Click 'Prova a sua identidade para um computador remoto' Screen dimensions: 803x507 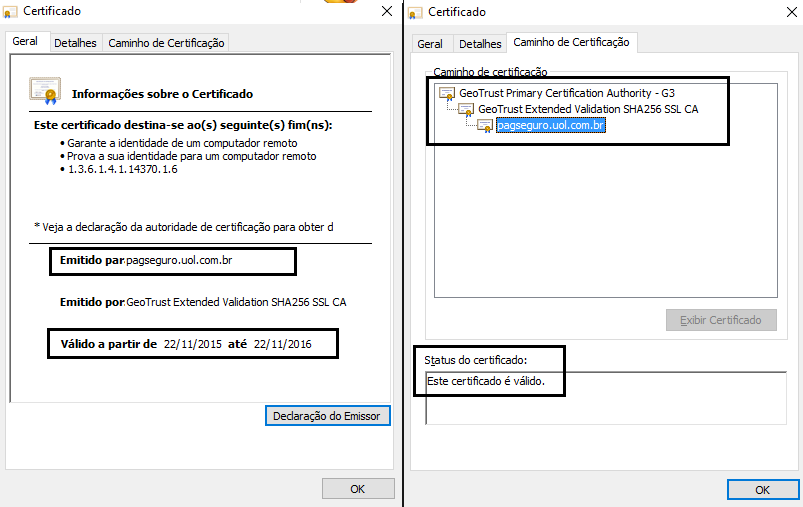point(192,156)
